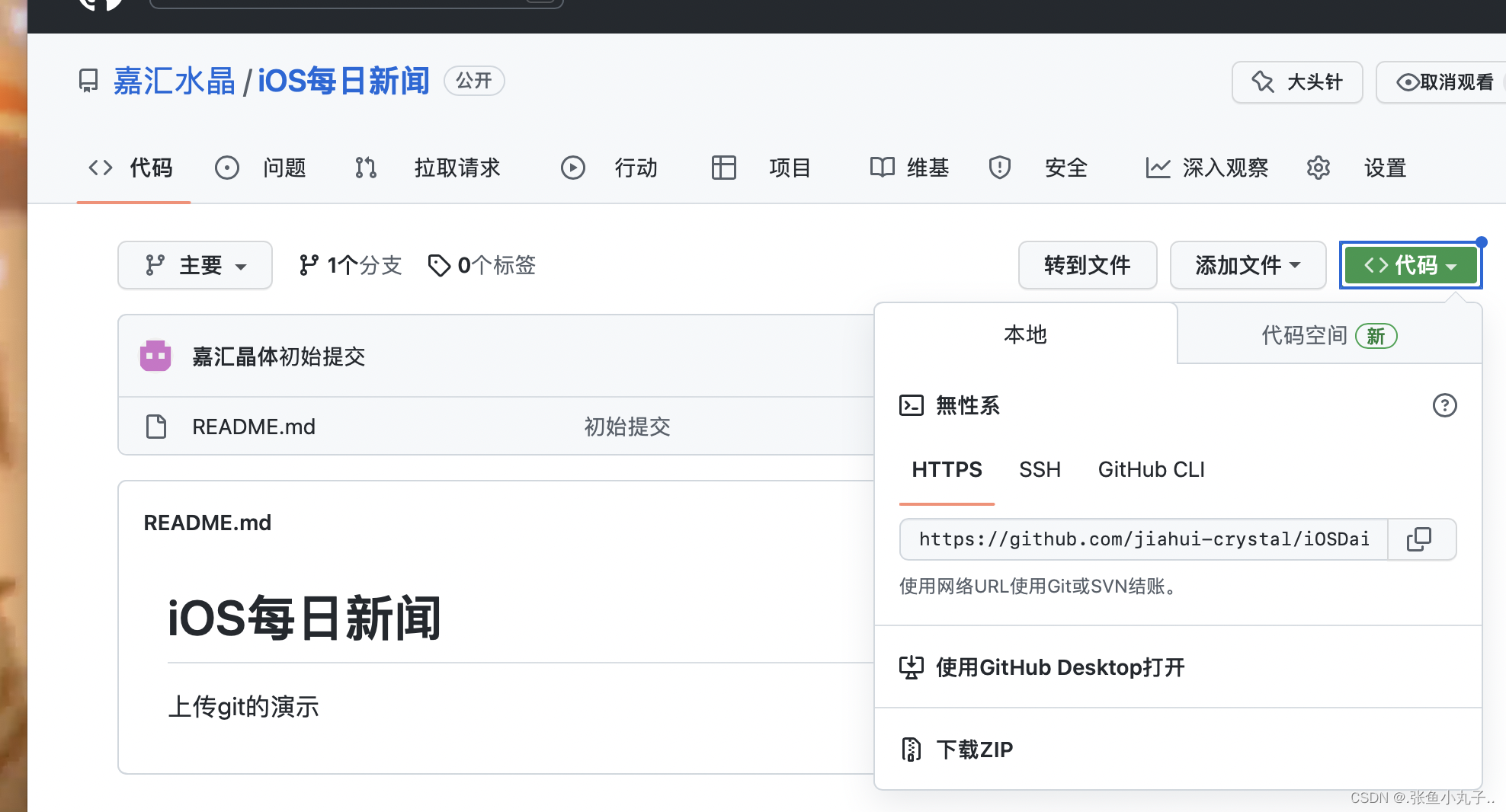The image size is (1506, 812).
Task: Toggle the green 代码 dropdown button
Action: coord(1411,265)
